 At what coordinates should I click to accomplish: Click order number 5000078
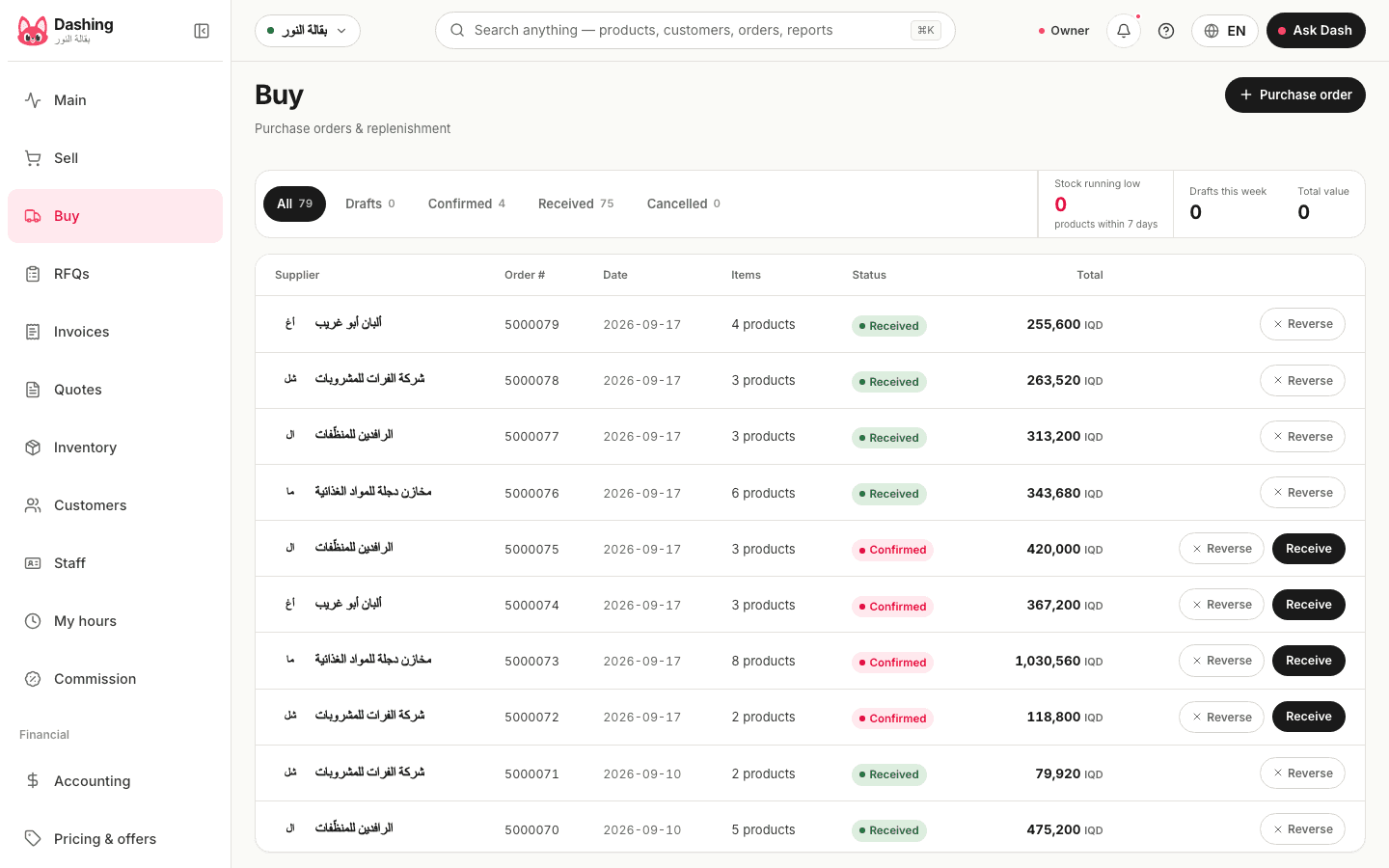531,381
